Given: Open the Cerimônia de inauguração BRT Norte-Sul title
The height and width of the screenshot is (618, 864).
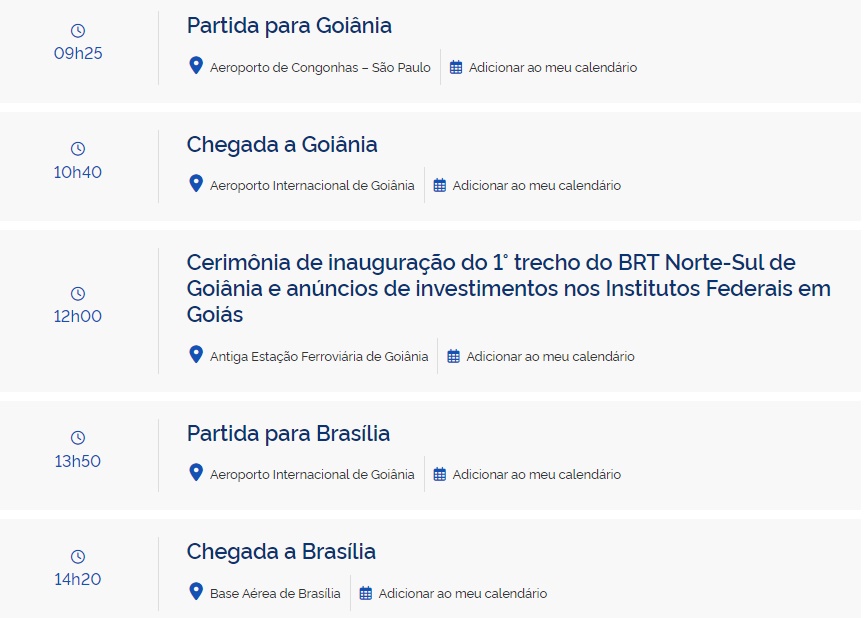Looking at the screenshot, I should coord(508,288).
